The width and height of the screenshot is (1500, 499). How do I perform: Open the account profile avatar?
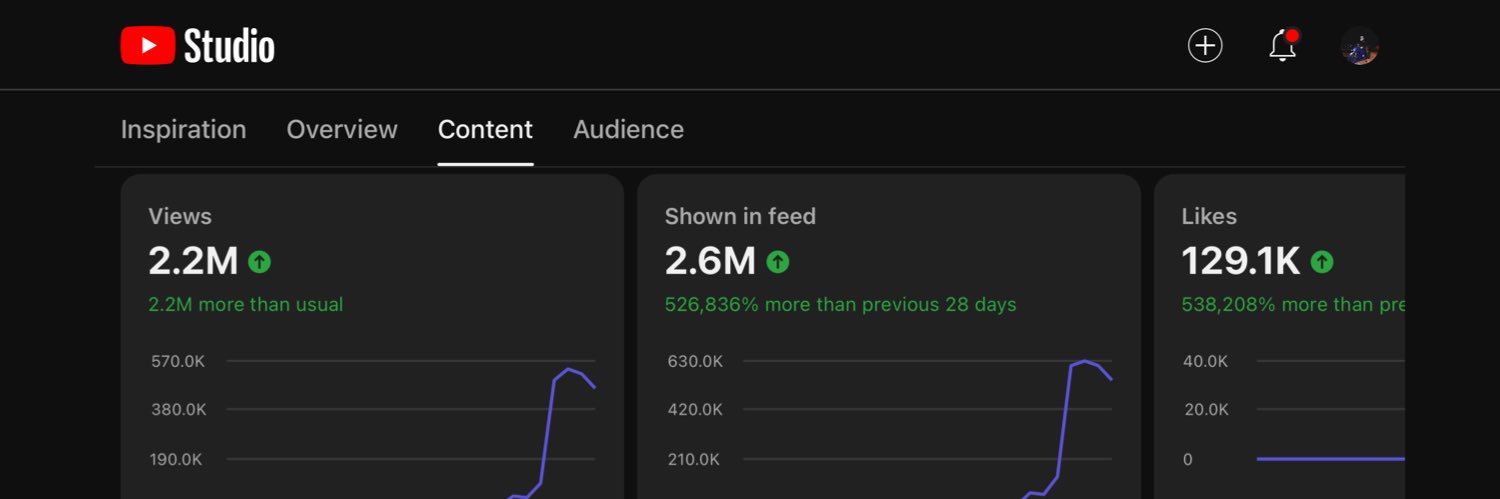click(x=1360, y=46)
